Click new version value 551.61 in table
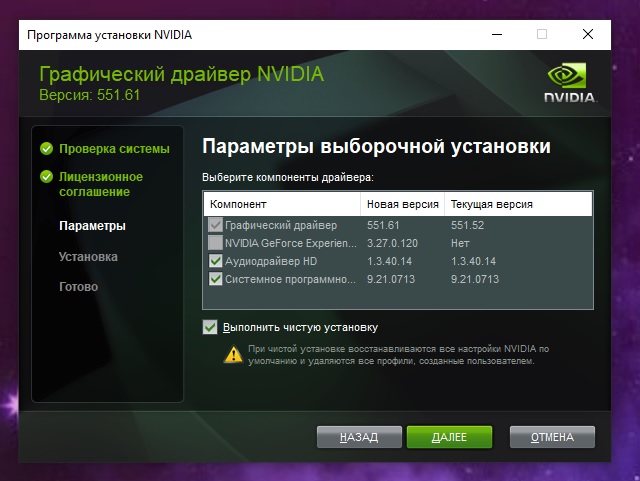 click(383, 225)
